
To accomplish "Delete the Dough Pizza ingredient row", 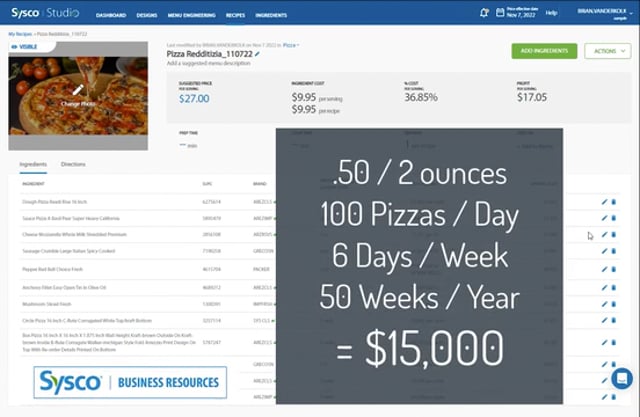I will tap(613, 202).
